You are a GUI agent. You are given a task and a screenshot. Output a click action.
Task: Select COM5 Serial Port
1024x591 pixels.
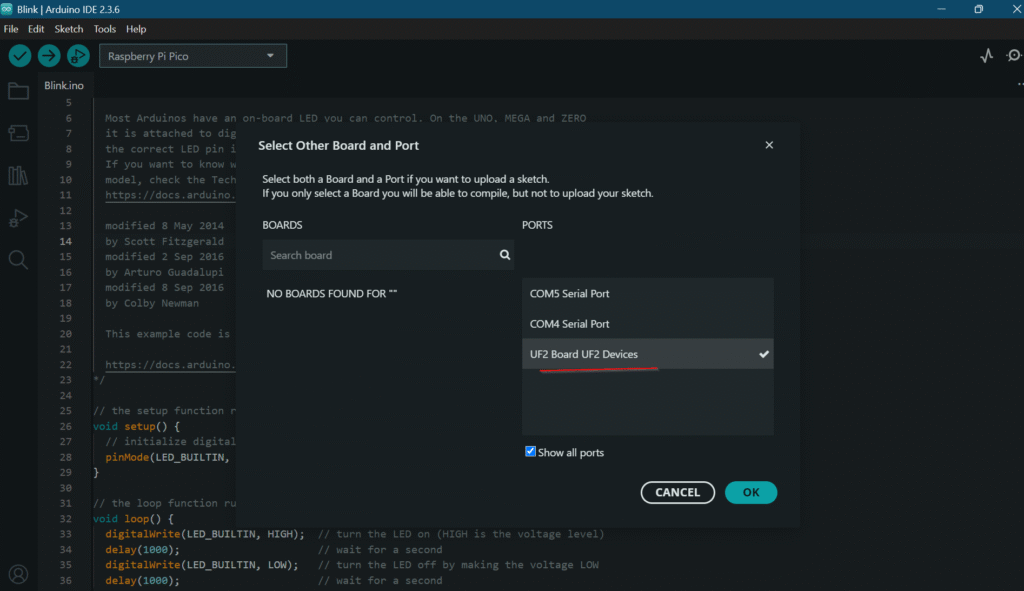click(x=648, y=294)
